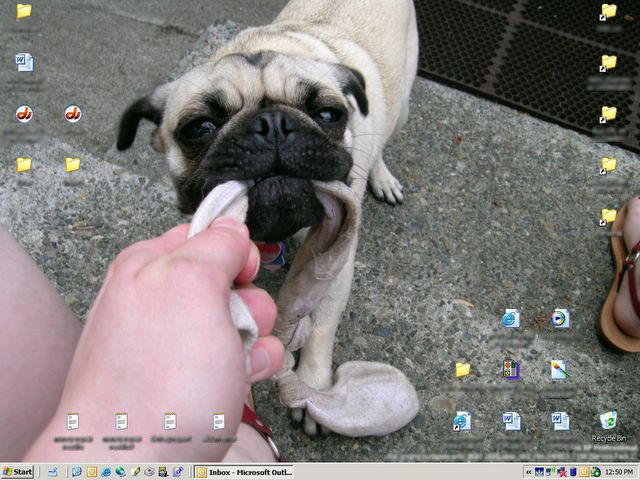Launch Outlook from the Quick Launch bar

click(91, 471)
